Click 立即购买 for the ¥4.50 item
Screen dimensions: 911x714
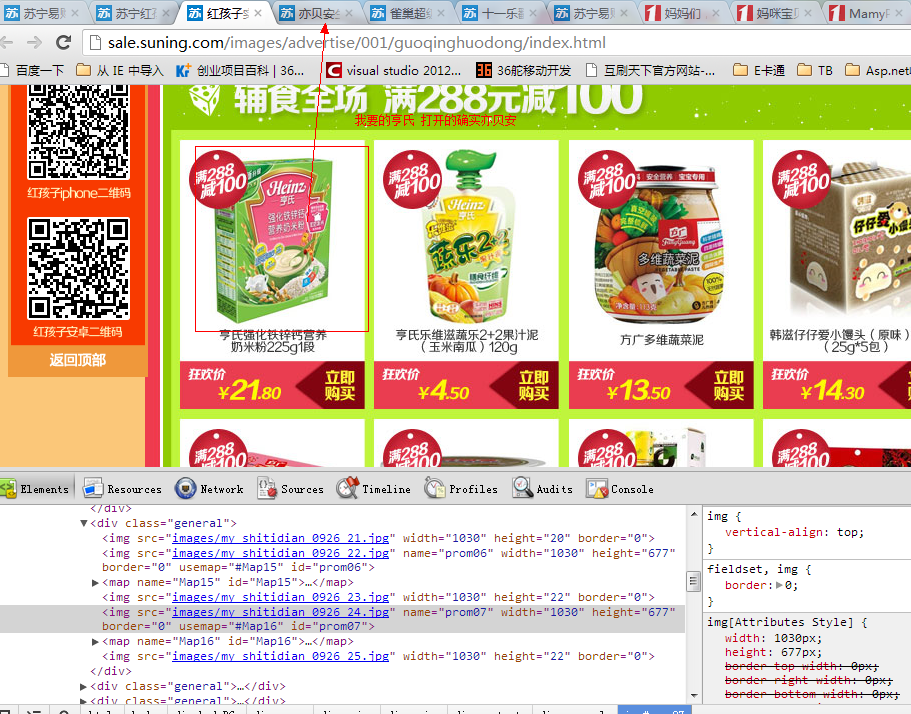pos(533,385)
